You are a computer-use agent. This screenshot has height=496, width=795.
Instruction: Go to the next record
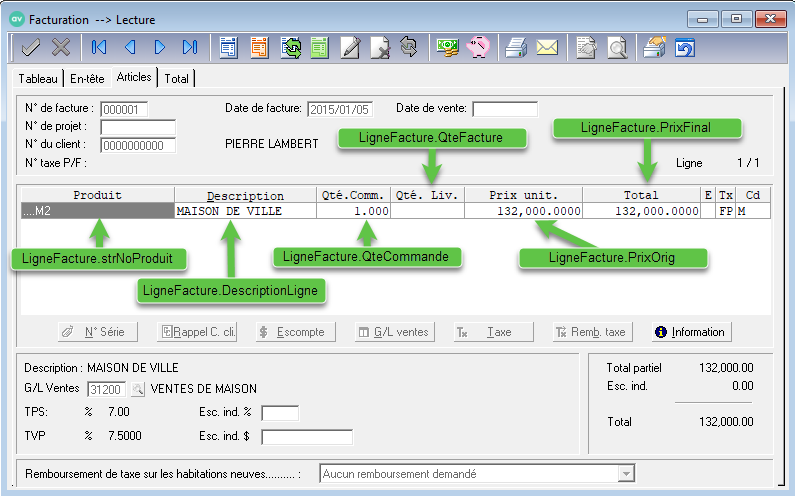pos(159,47)
